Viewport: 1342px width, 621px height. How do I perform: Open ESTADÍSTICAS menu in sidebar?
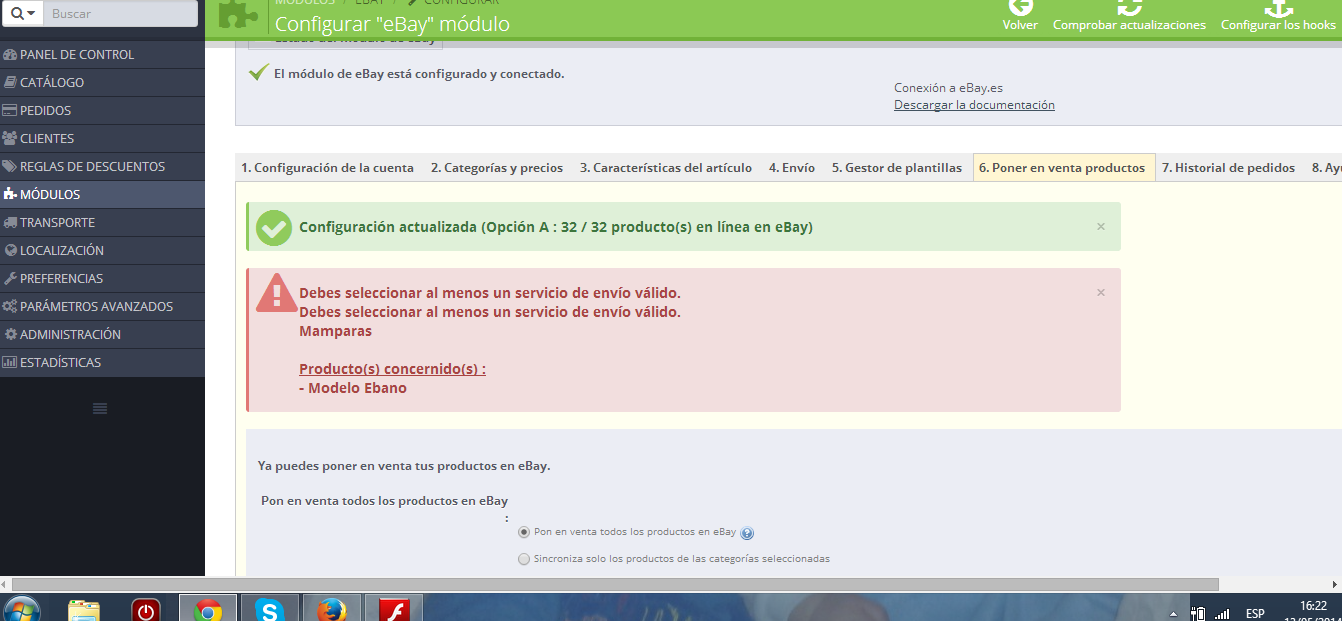[x=102, y=362]
